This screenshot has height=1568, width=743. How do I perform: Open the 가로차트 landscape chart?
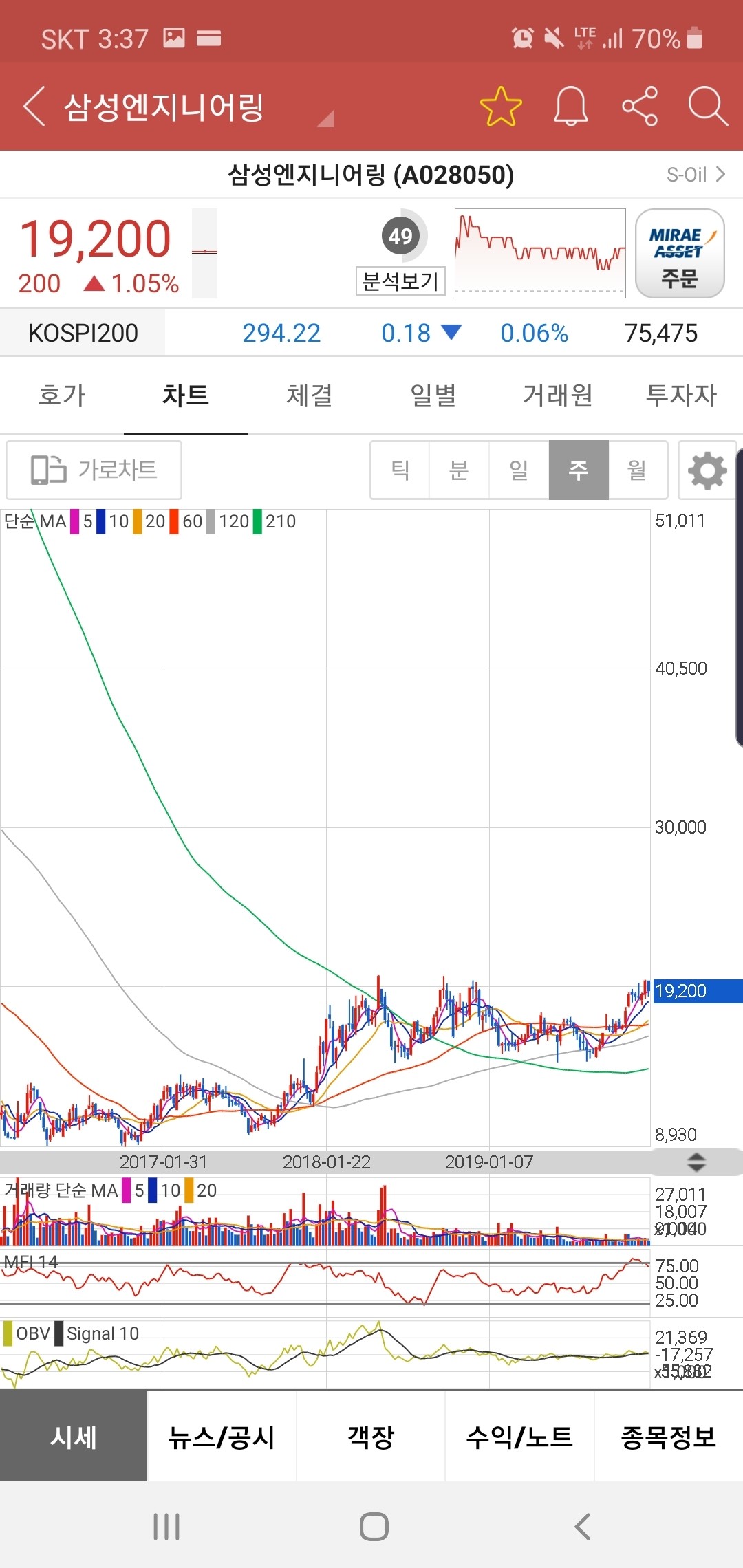(94, 470)
